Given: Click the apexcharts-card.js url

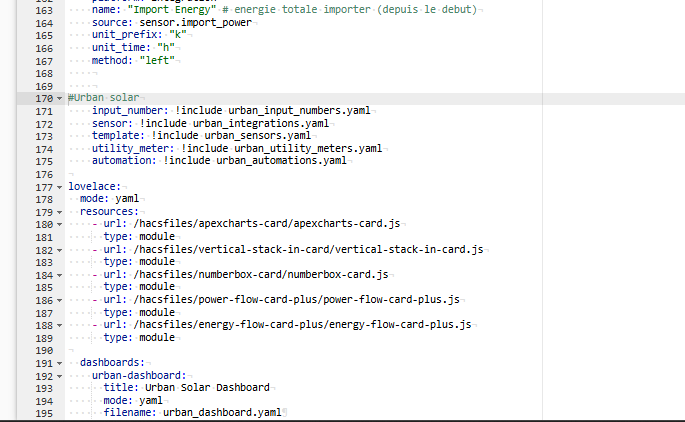Looking at the screenshot, I should point(266,224).
